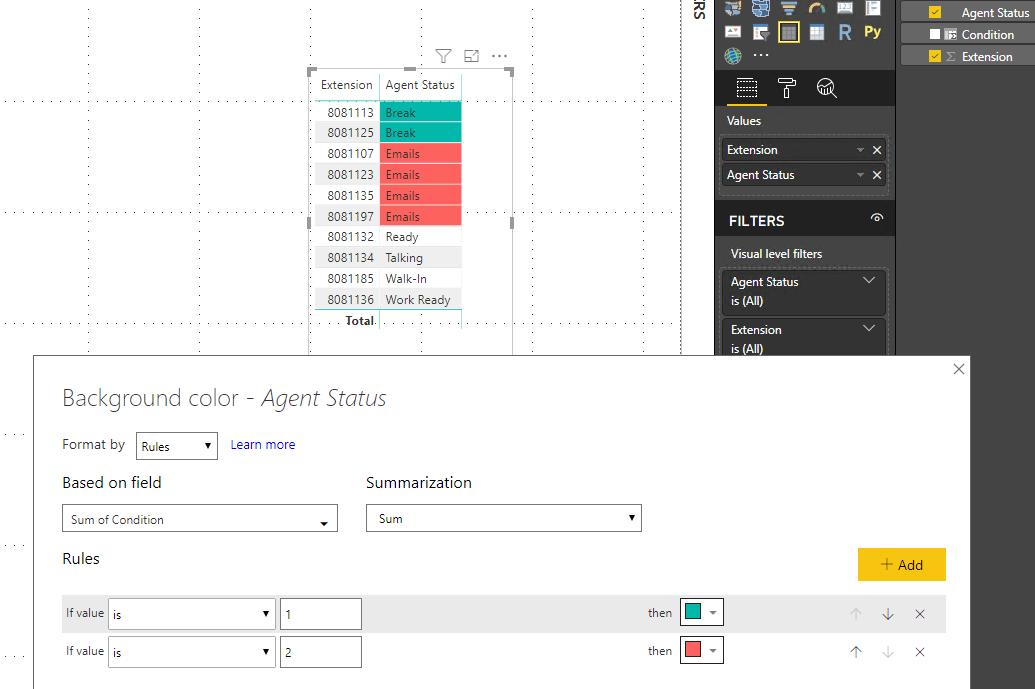The height and width of the screenshot is (689, 1035).
Task: Open the visual's filter icon above table
Action: pos(444,56)
